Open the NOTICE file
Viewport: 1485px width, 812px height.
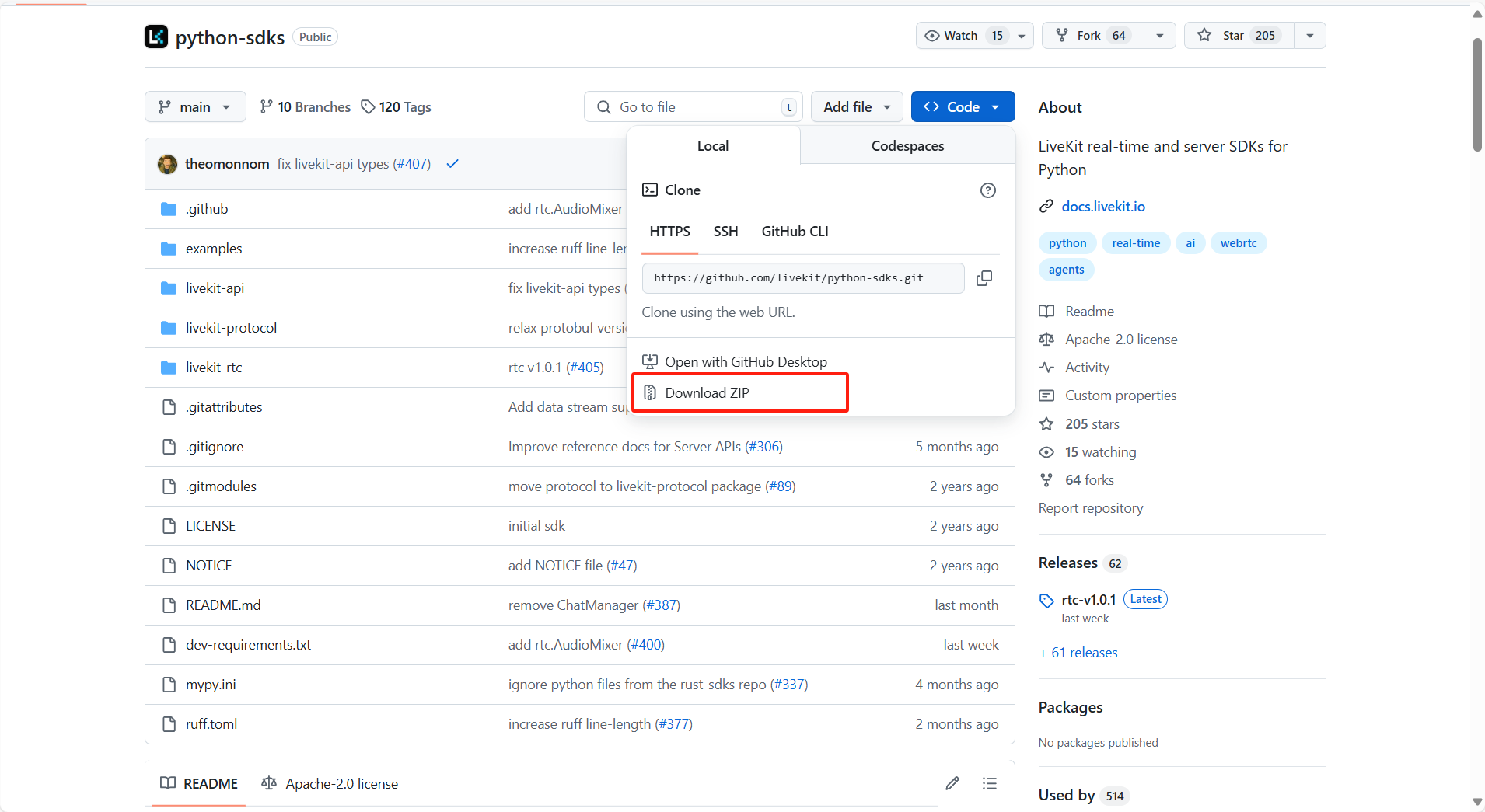pos(208,566)
